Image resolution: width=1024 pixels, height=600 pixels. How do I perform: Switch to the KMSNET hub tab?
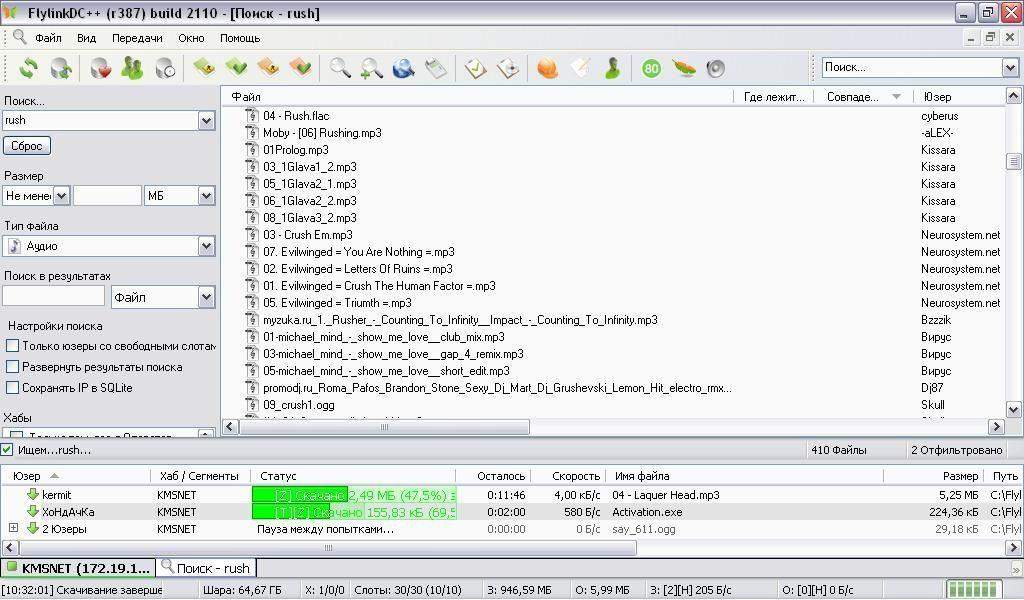coord(78,568)
